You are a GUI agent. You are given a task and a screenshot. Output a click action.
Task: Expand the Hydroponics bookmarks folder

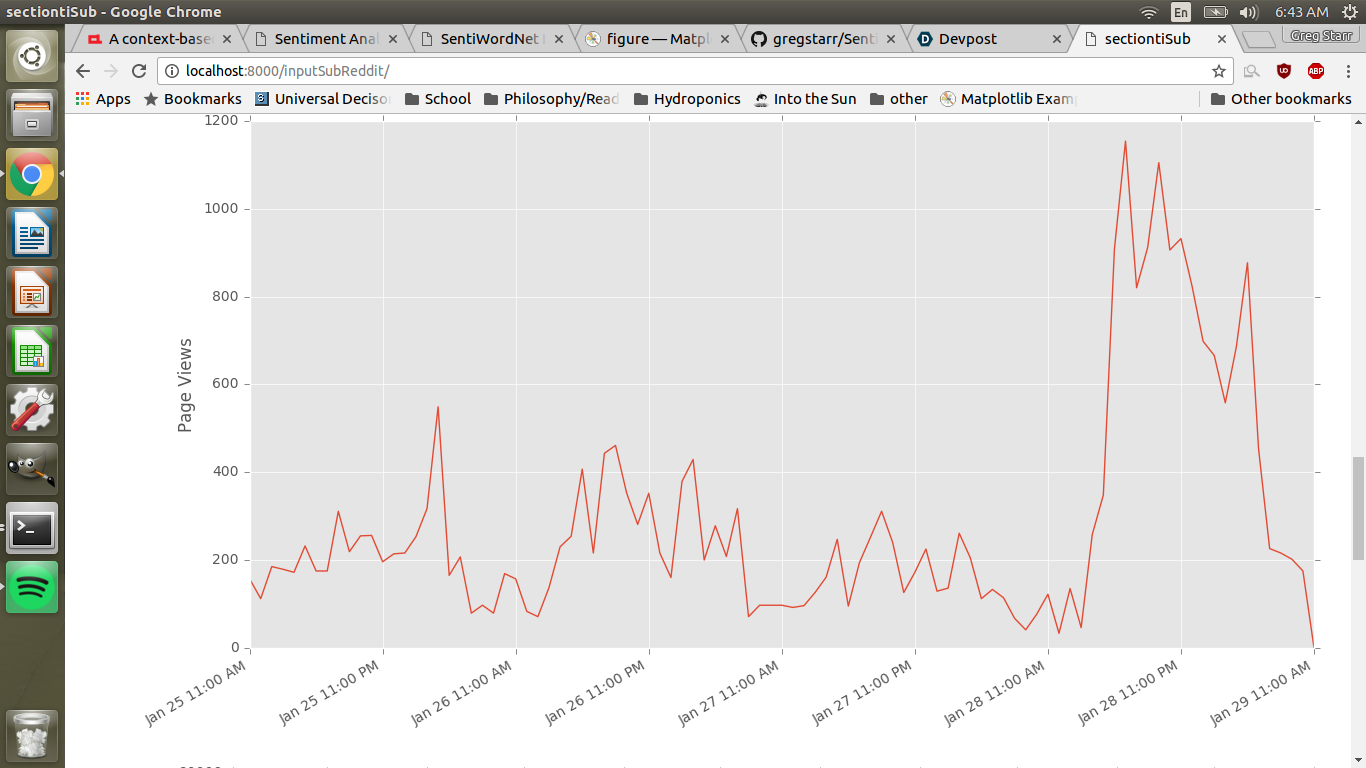click(687, 99)
